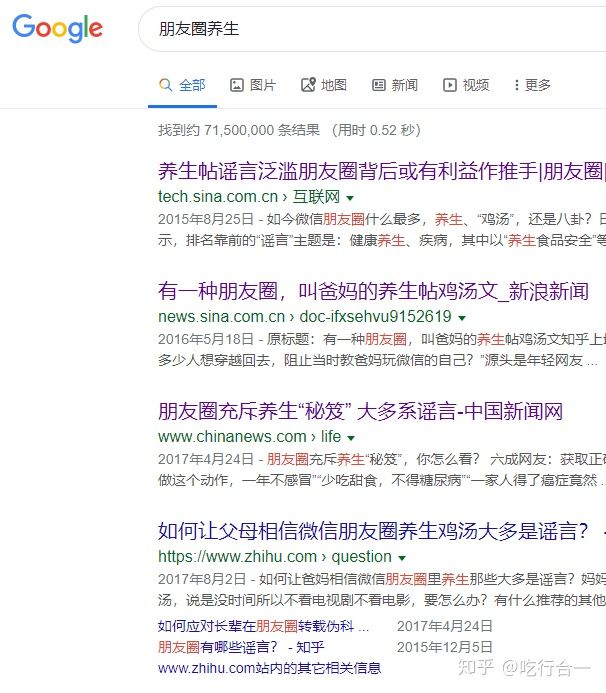Click the Google logo
This screenshot has width=606, height=693.
tap(57, 28)
